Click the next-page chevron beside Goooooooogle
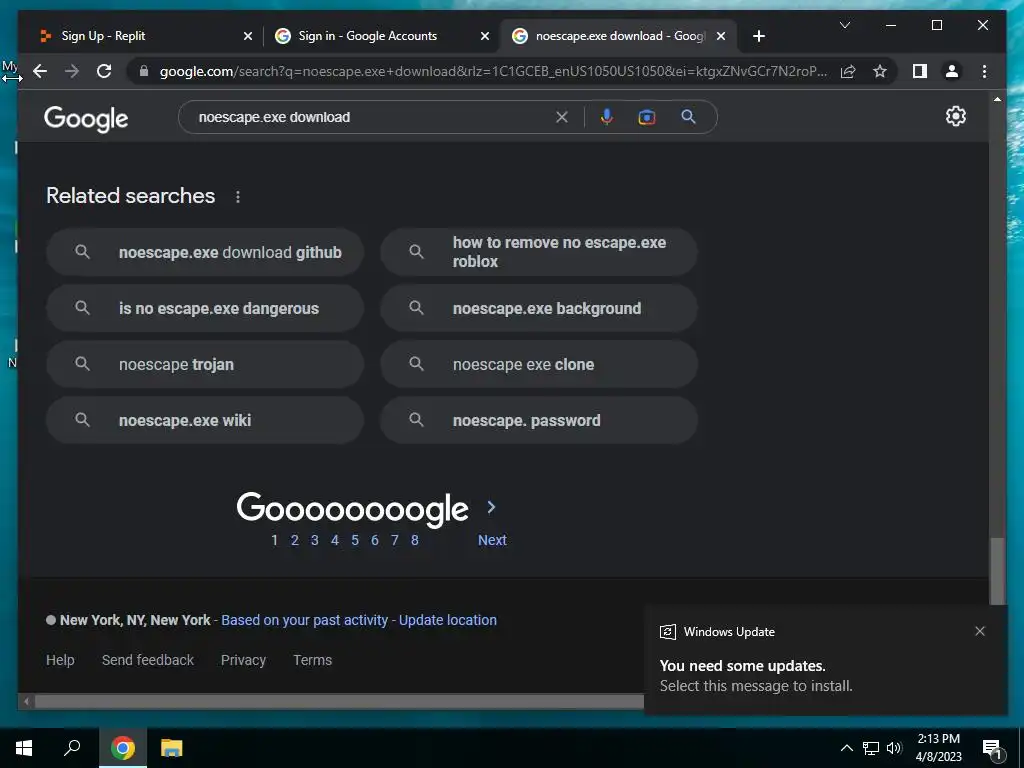Viewport: 1024px width, 768px height. (x=491, y=507)
